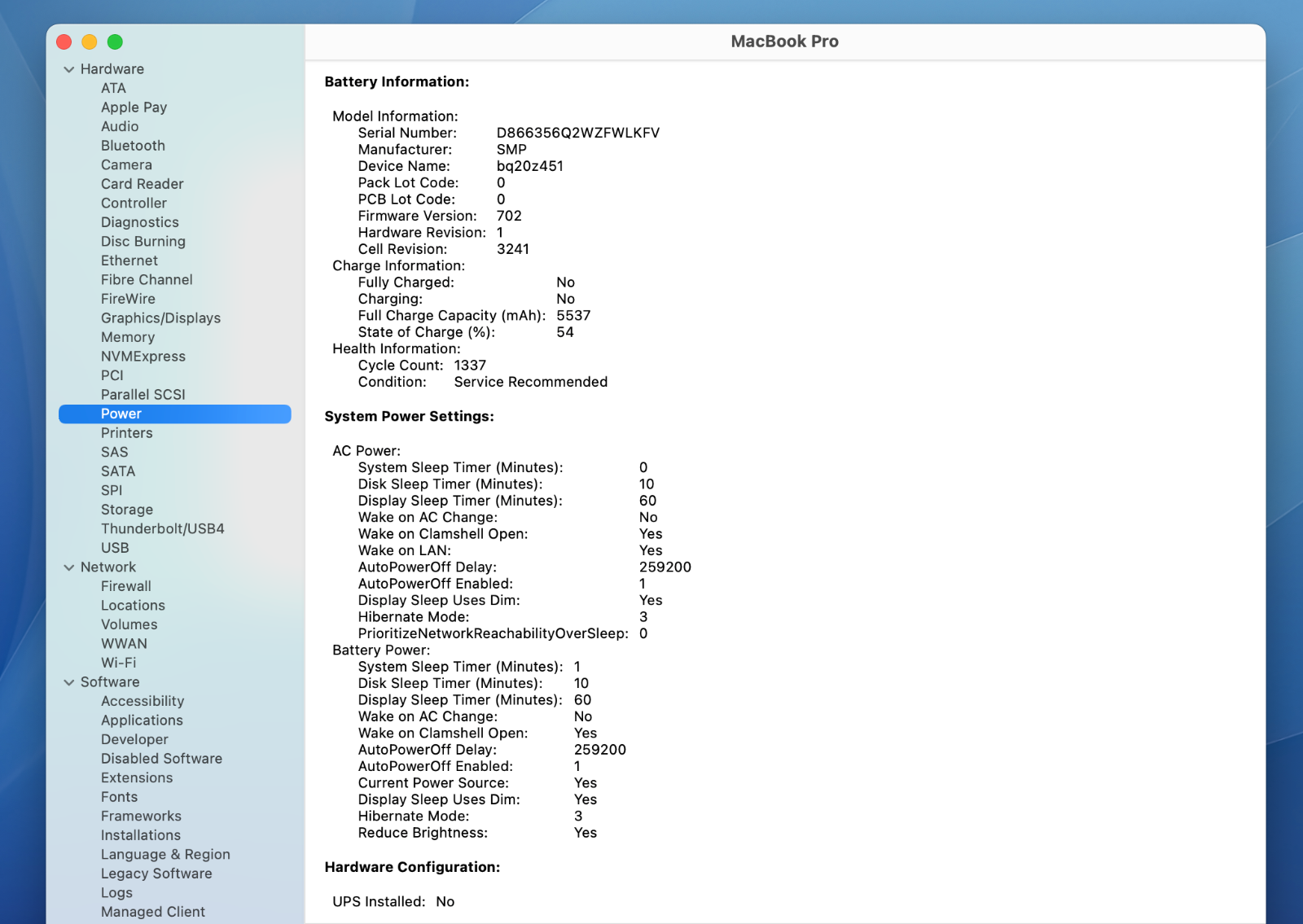Open Diagnostics in the sidebar
The image size is (1303, 924).
[139, 222]
